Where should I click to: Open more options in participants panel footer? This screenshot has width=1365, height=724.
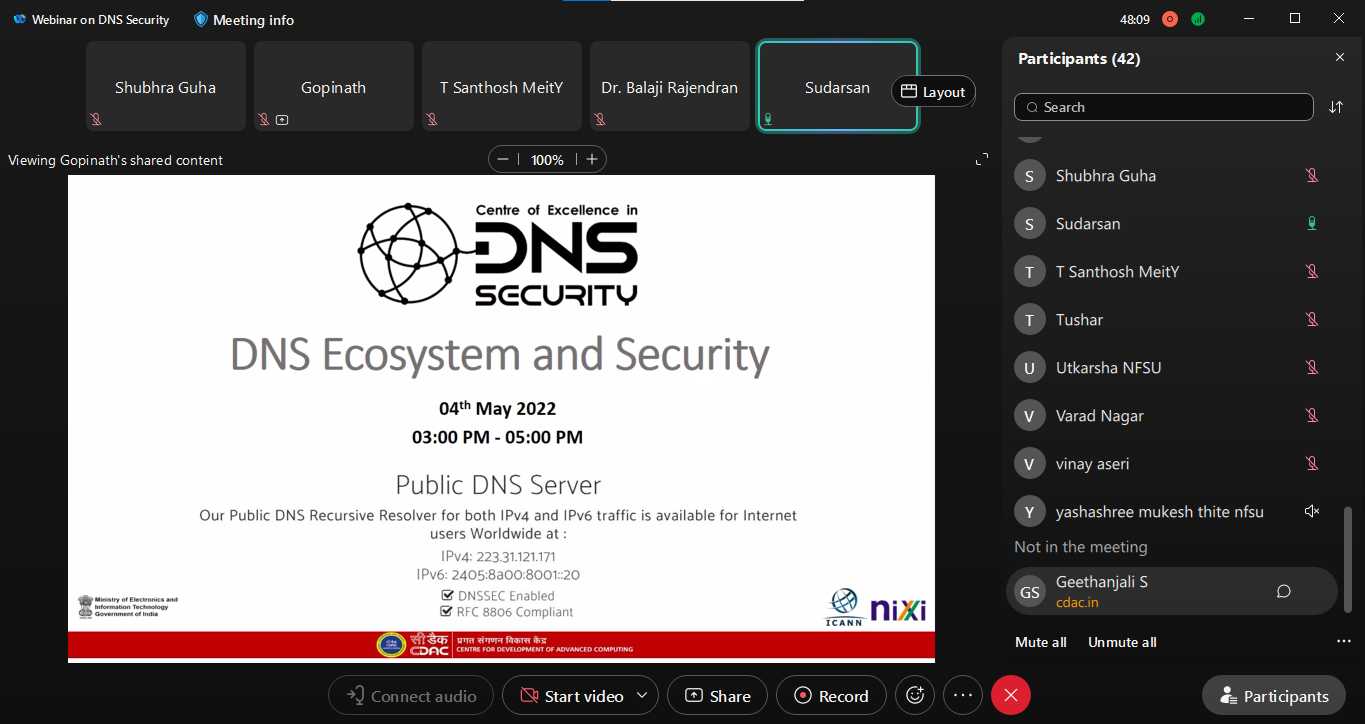pyautogui.click(x=1343, y=642)
